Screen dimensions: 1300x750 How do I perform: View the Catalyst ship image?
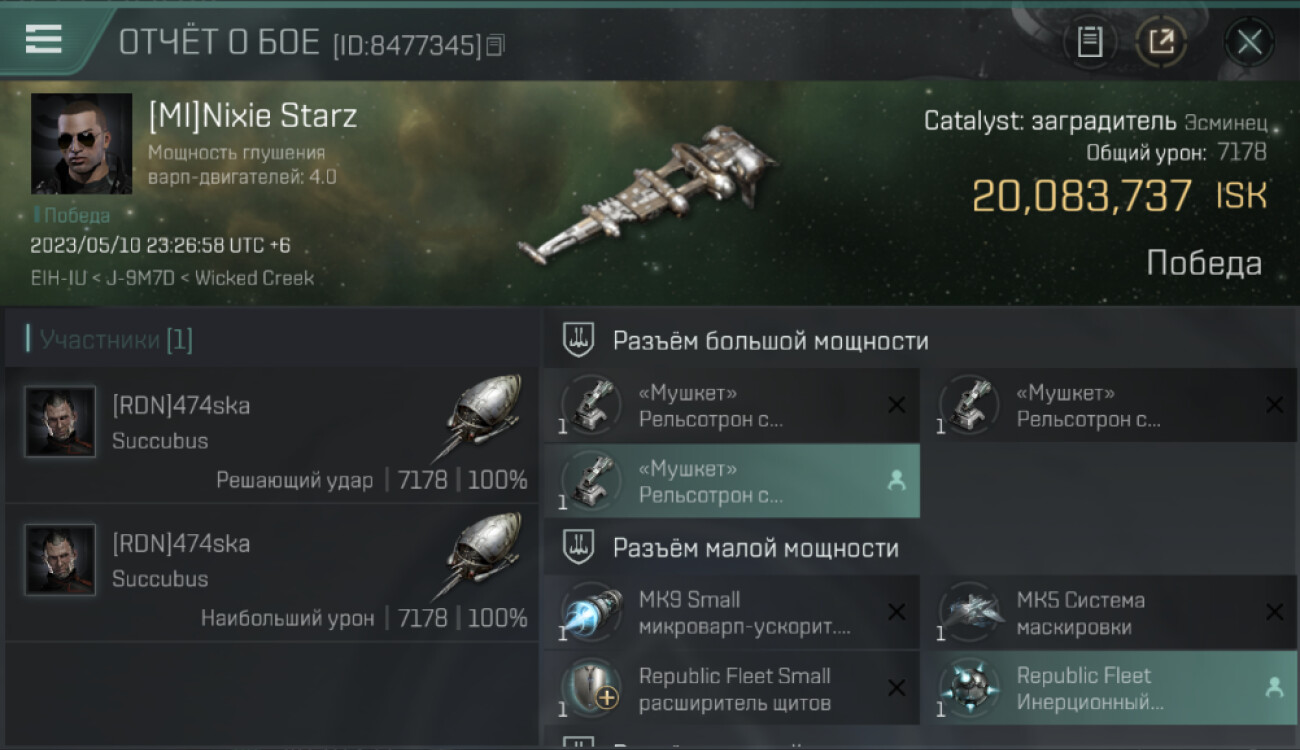pyautogui.click(x=648, y=194)
